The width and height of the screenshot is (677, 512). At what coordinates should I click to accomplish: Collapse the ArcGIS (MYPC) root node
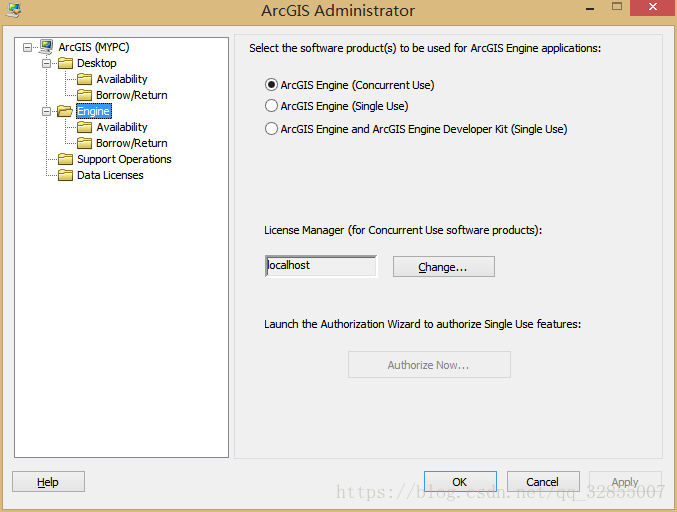click(27, 47)
